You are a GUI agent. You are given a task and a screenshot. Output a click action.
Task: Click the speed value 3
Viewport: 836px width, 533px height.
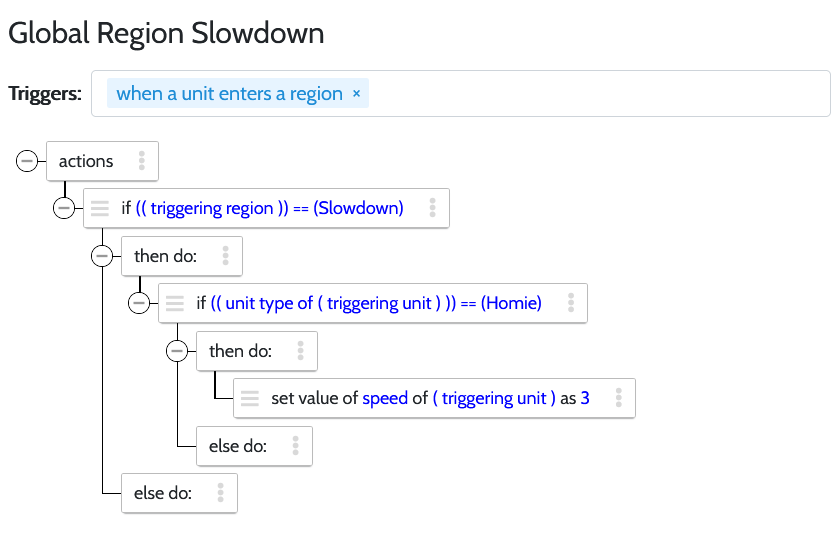point(585,398)
